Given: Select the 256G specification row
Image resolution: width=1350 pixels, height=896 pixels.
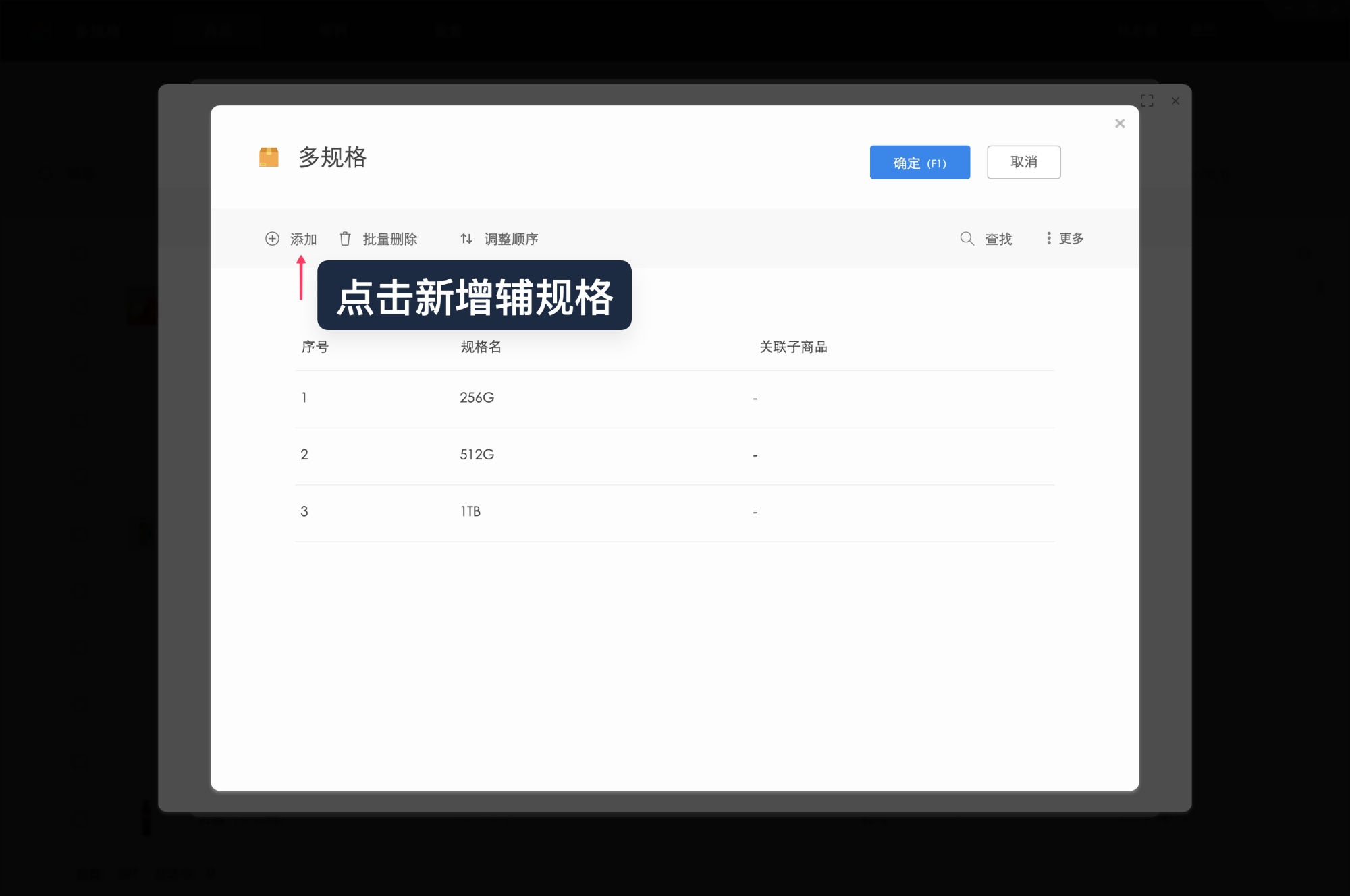Looking at the screenshot, I should (477, 398).
